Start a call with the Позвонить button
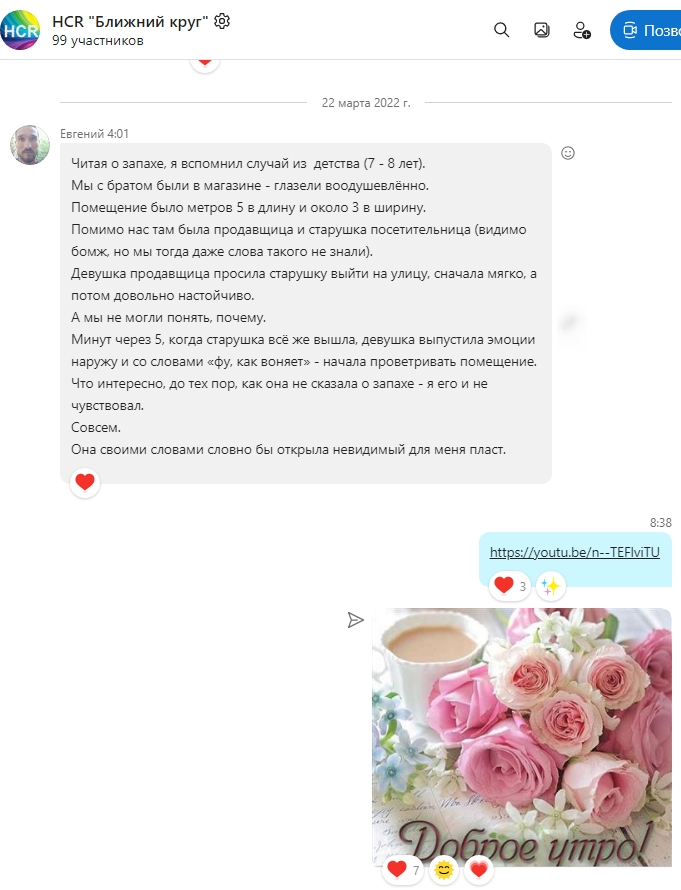 click(646, 30)
